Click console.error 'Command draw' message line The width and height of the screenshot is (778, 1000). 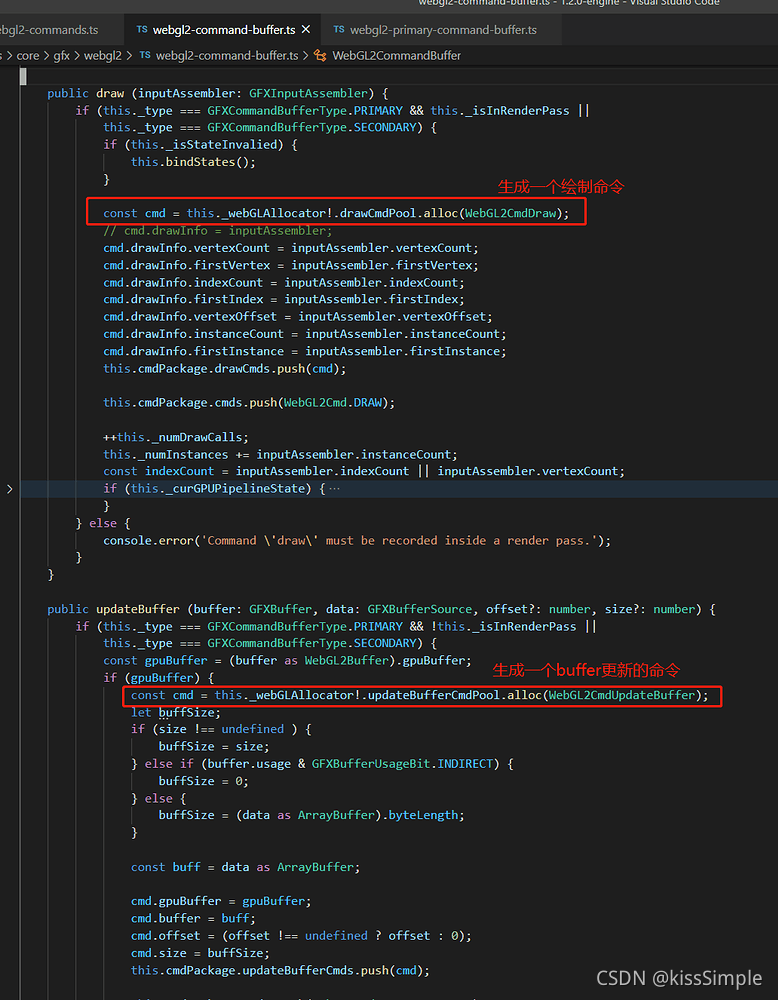[357, 541]
